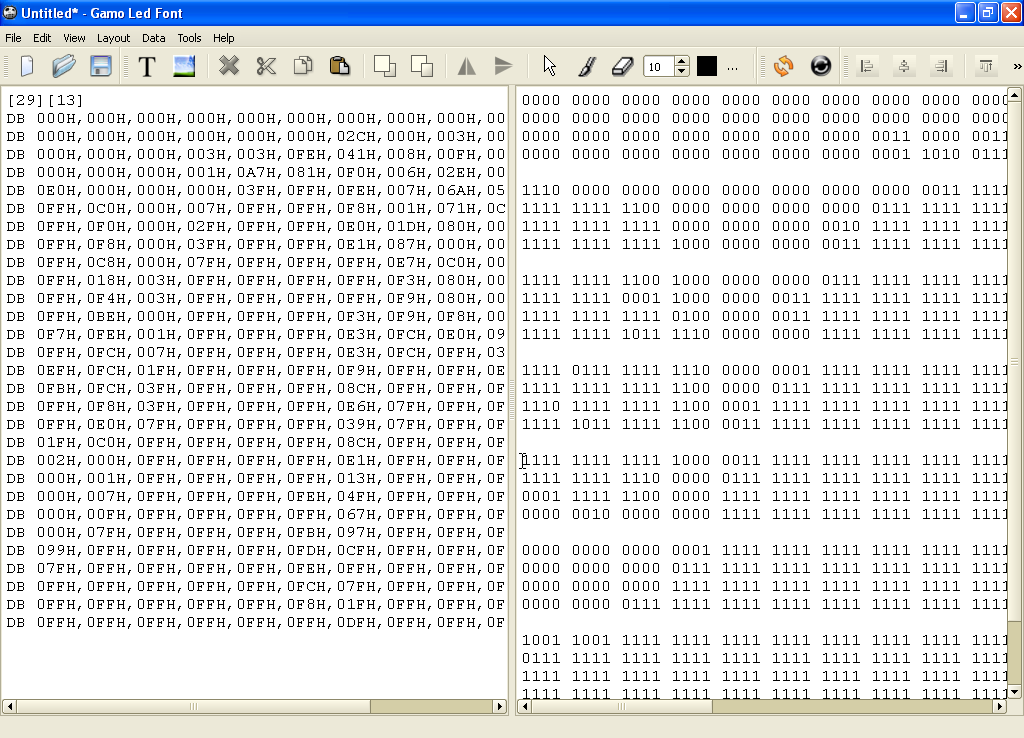Align objects to top icon
The height and width of the screenshot is (738, 1024).
(985, 66)
